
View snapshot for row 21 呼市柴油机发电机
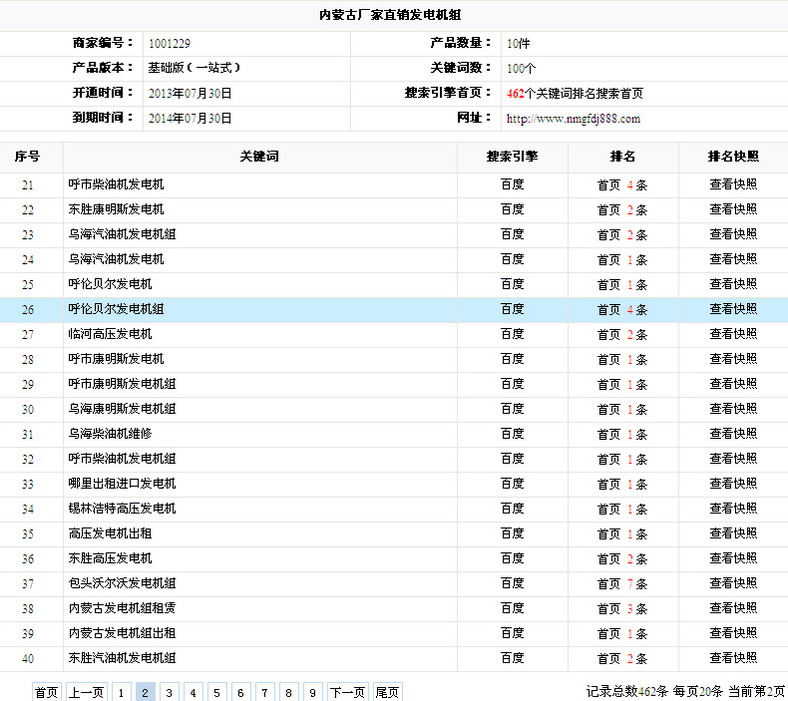point(733,184)
